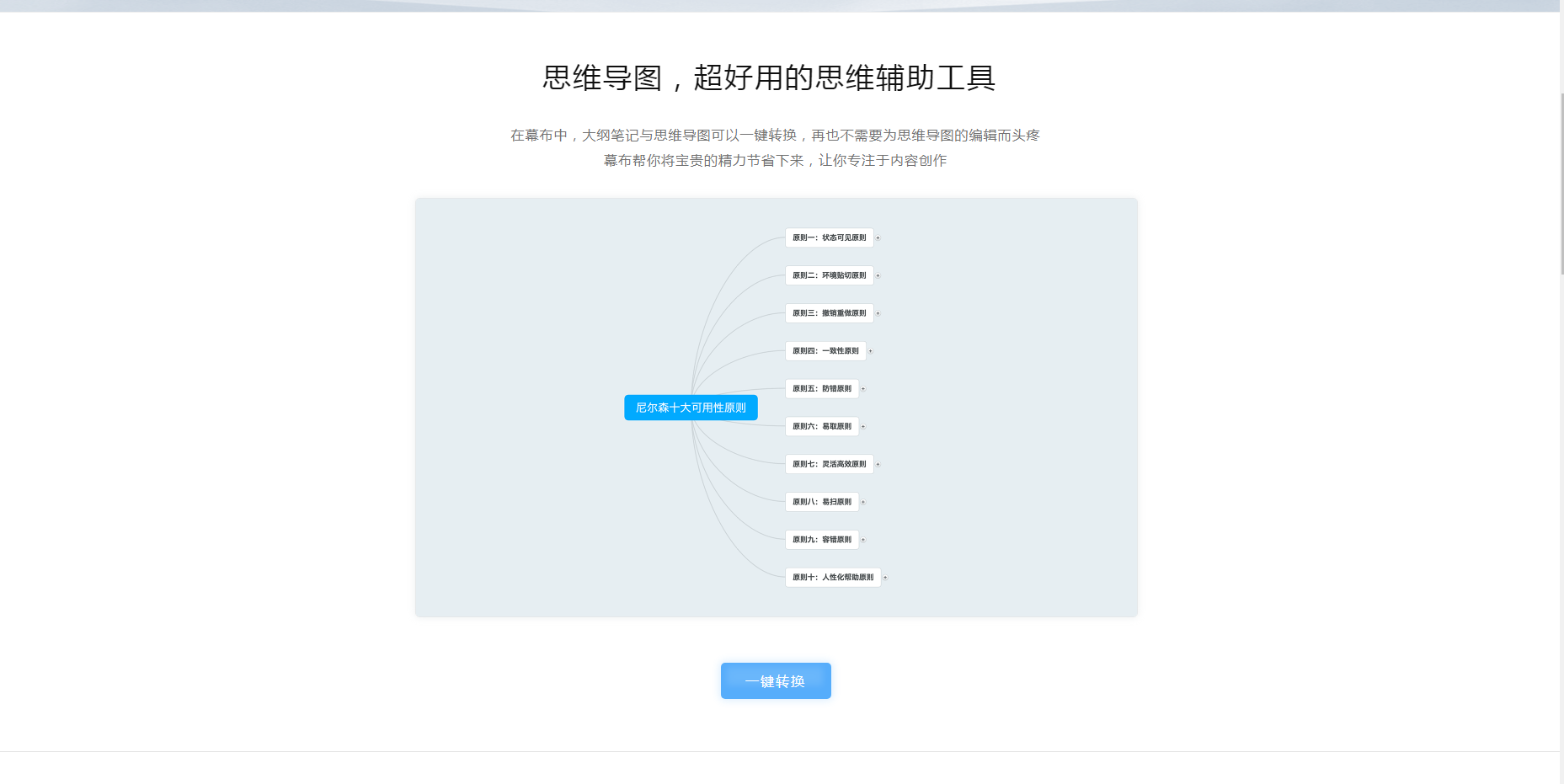Select node 原则八：易扫原则

click(x=822, y=502)
